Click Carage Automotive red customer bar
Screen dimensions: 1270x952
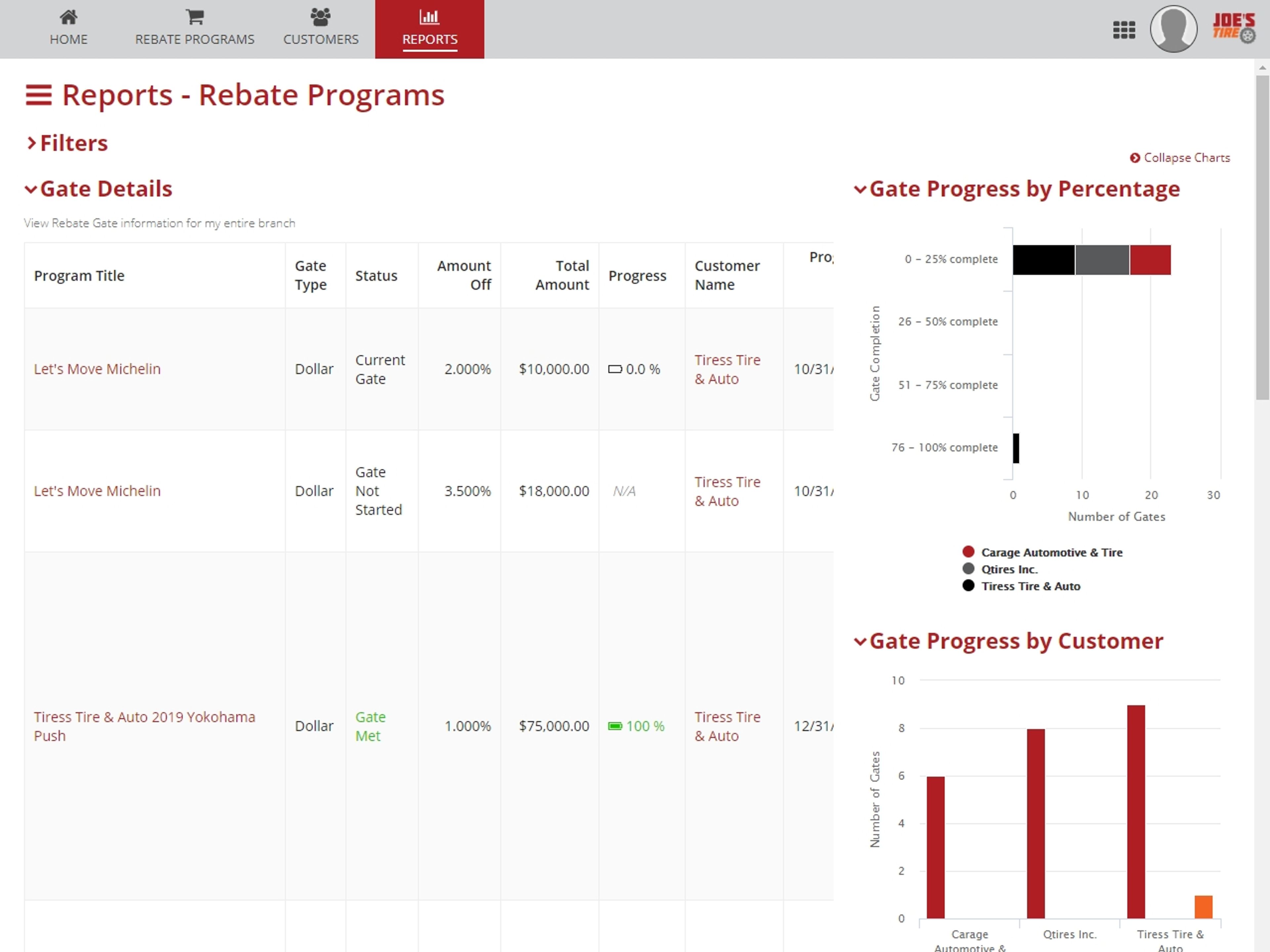click(935, 847)
